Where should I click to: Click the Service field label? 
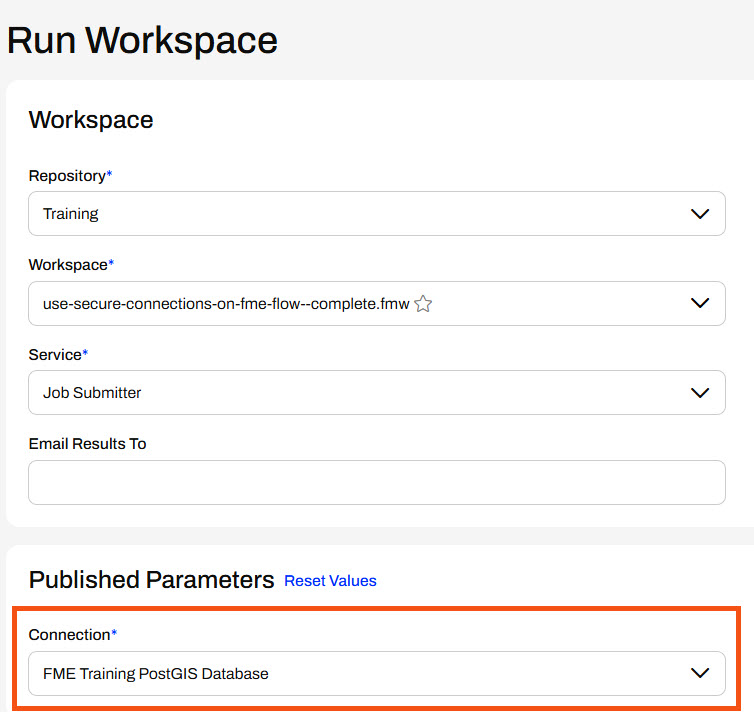pyautogui.click(x=55, y=355)
